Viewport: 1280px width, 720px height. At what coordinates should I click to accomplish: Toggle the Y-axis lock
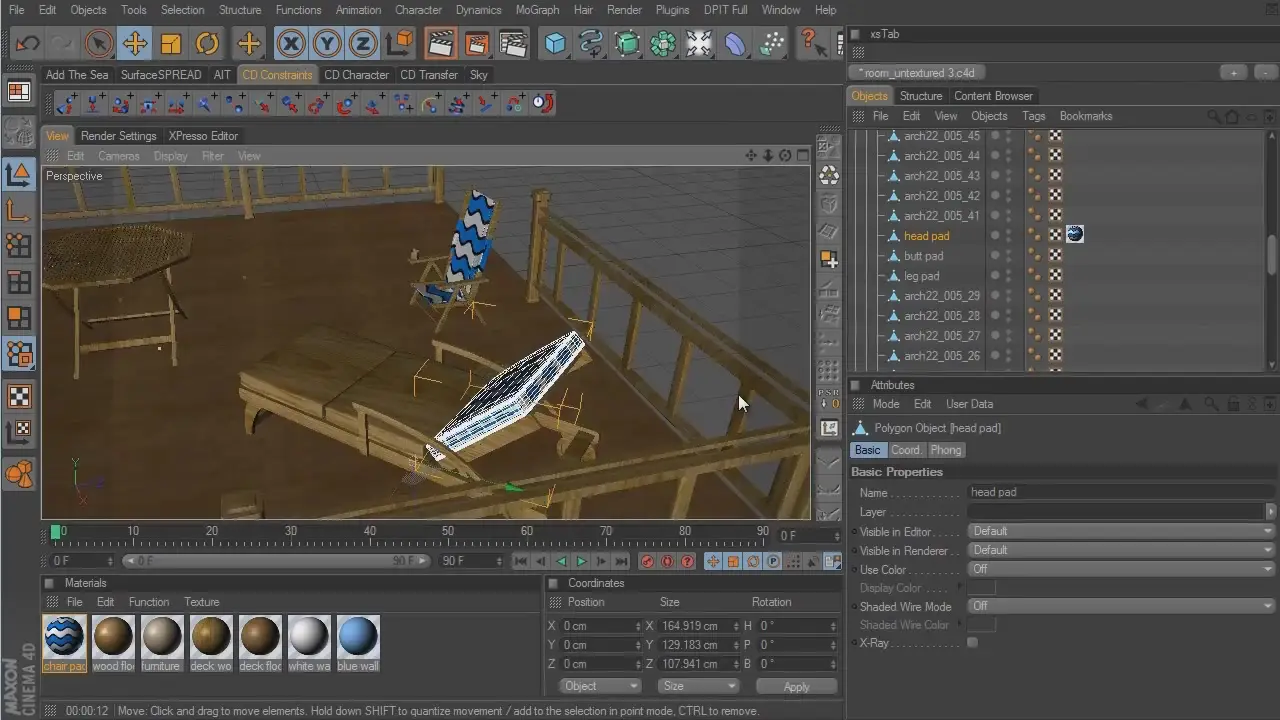click(x=326, y=43)
